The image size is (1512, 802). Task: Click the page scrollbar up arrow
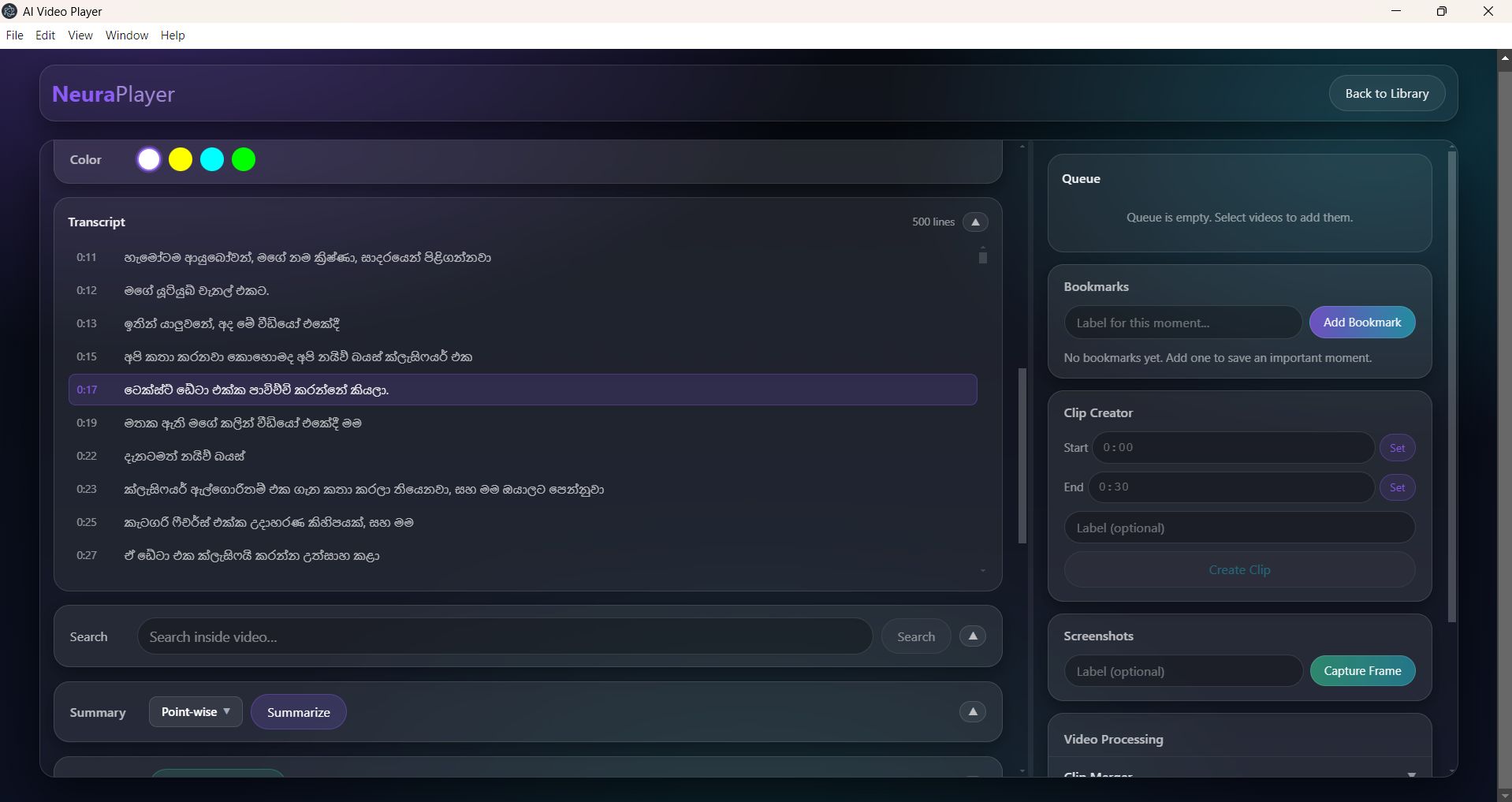(x=1504, y=57)
